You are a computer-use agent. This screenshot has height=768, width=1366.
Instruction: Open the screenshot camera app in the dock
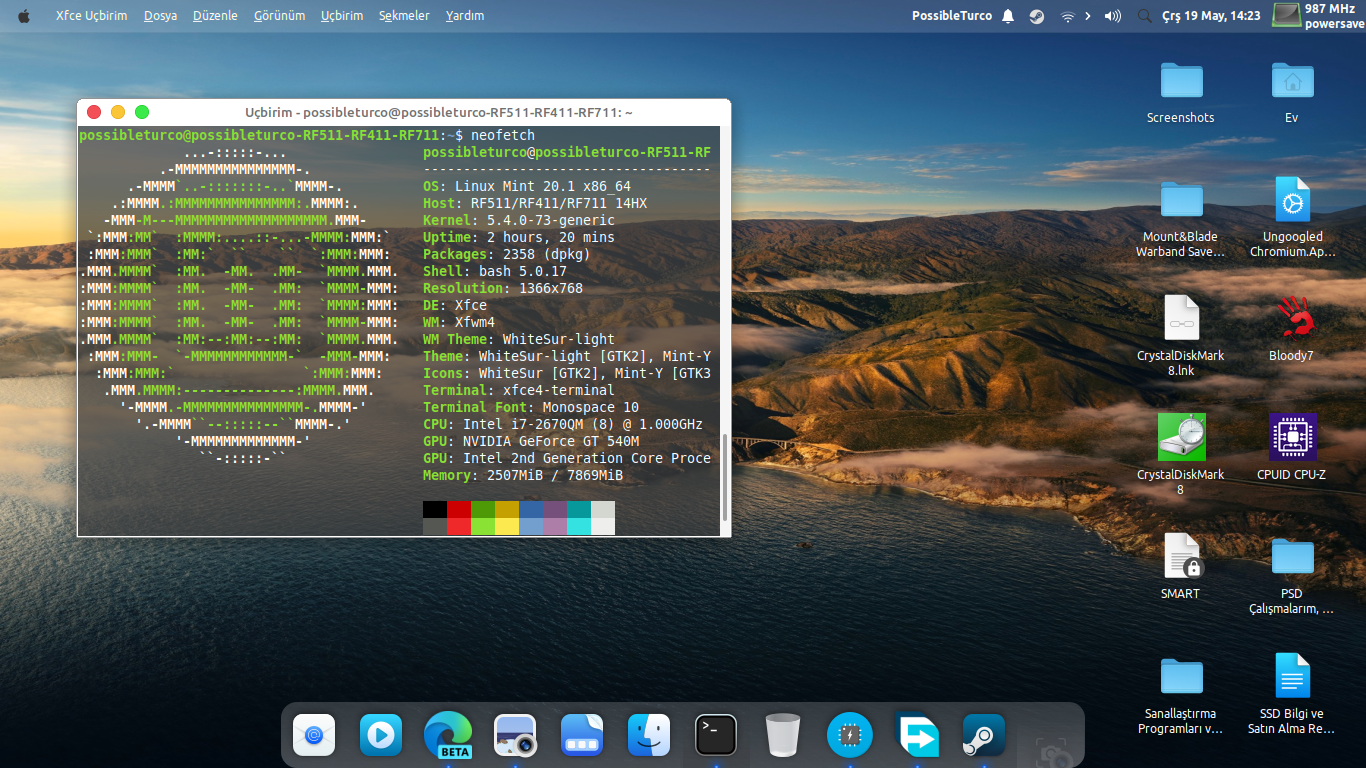click(x=515, y=736)
